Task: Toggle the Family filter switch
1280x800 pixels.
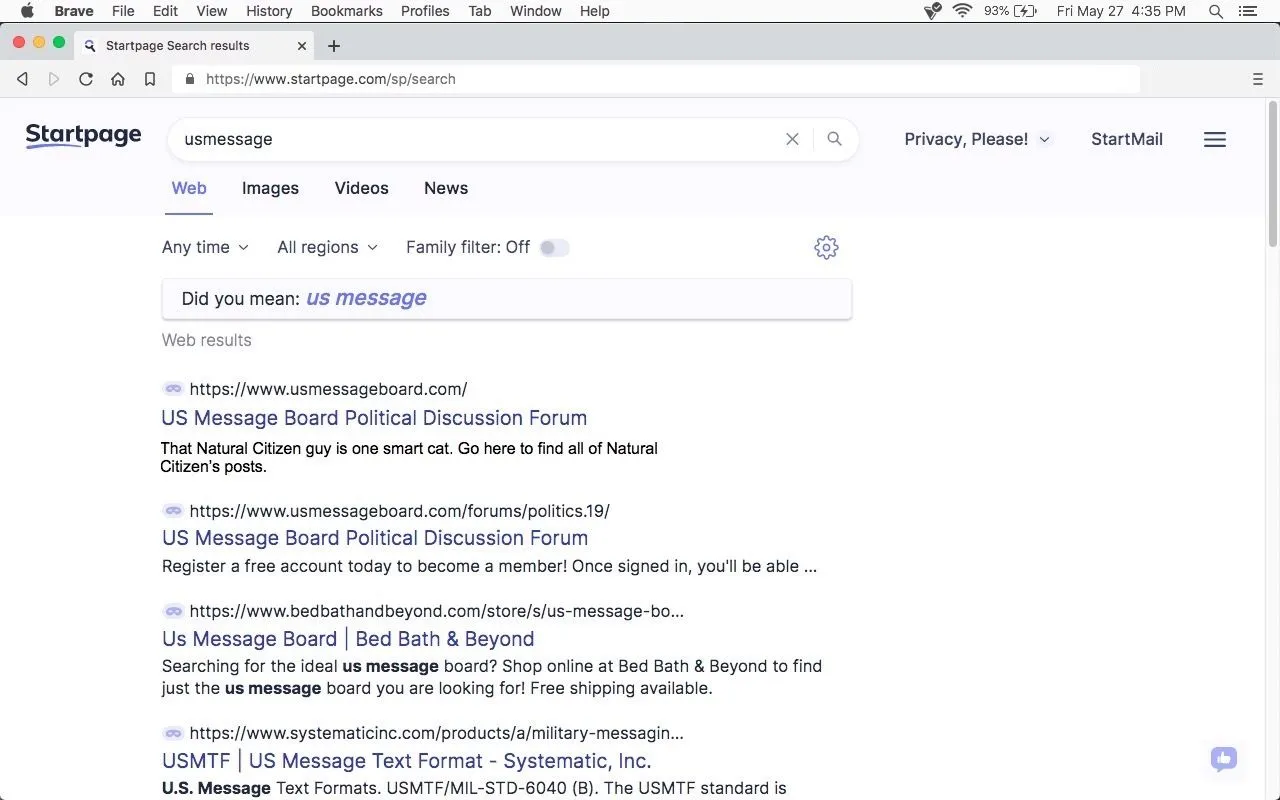Action: [554, 248]
